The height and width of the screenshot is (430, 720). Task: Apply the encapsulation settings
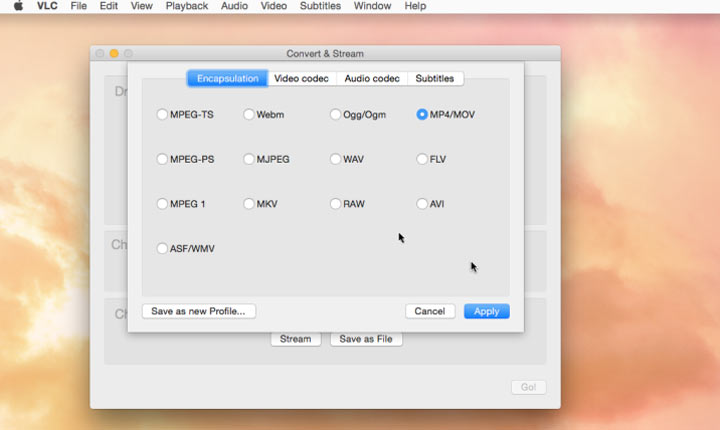tap(486, 311)
